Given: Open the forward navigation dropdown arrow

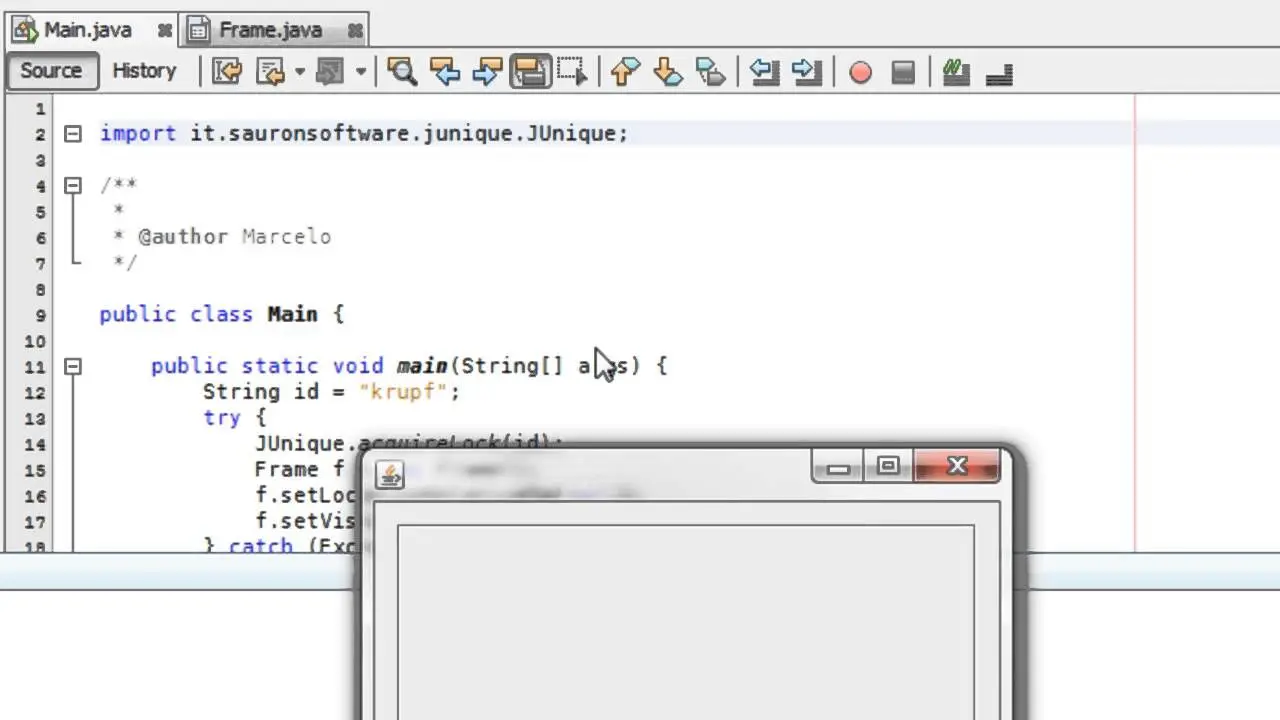Looking at the screenshot, I should [x=361, y=72].
